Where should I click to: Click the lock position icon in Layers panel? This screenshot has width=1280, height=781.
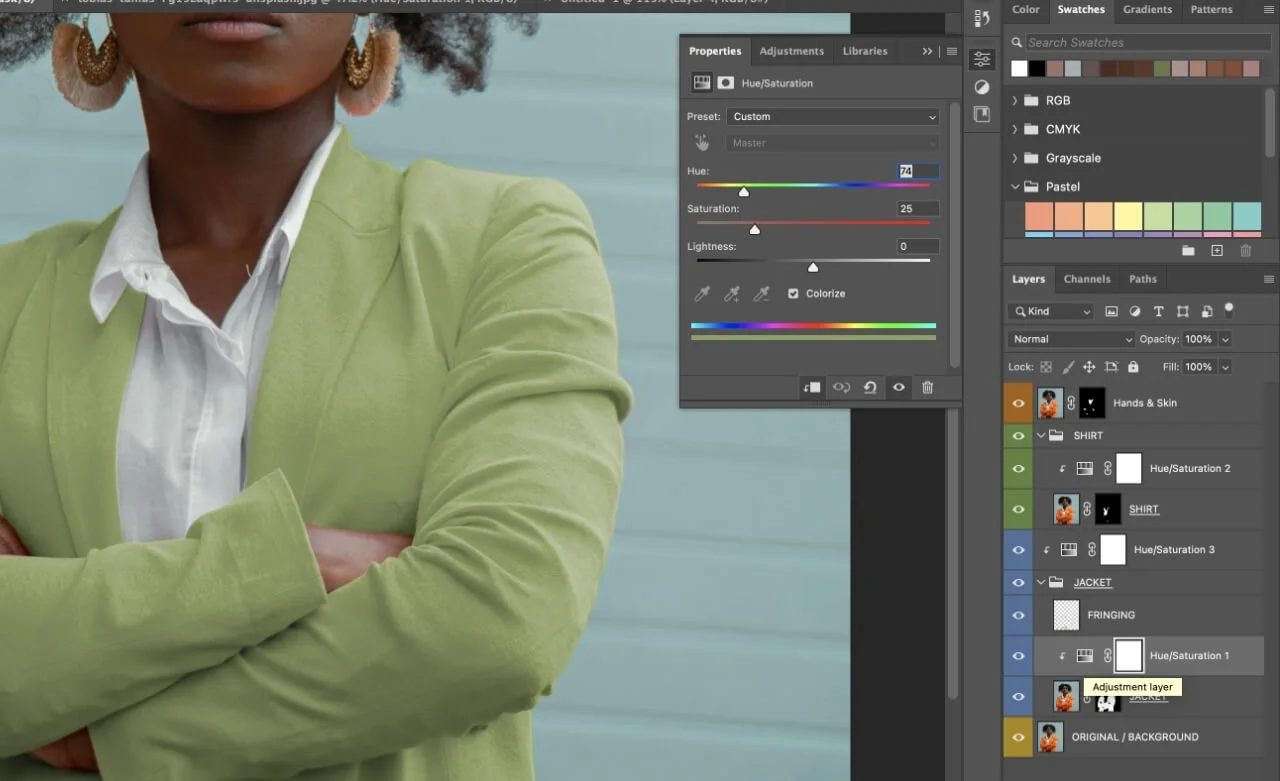coord(1092,366)
